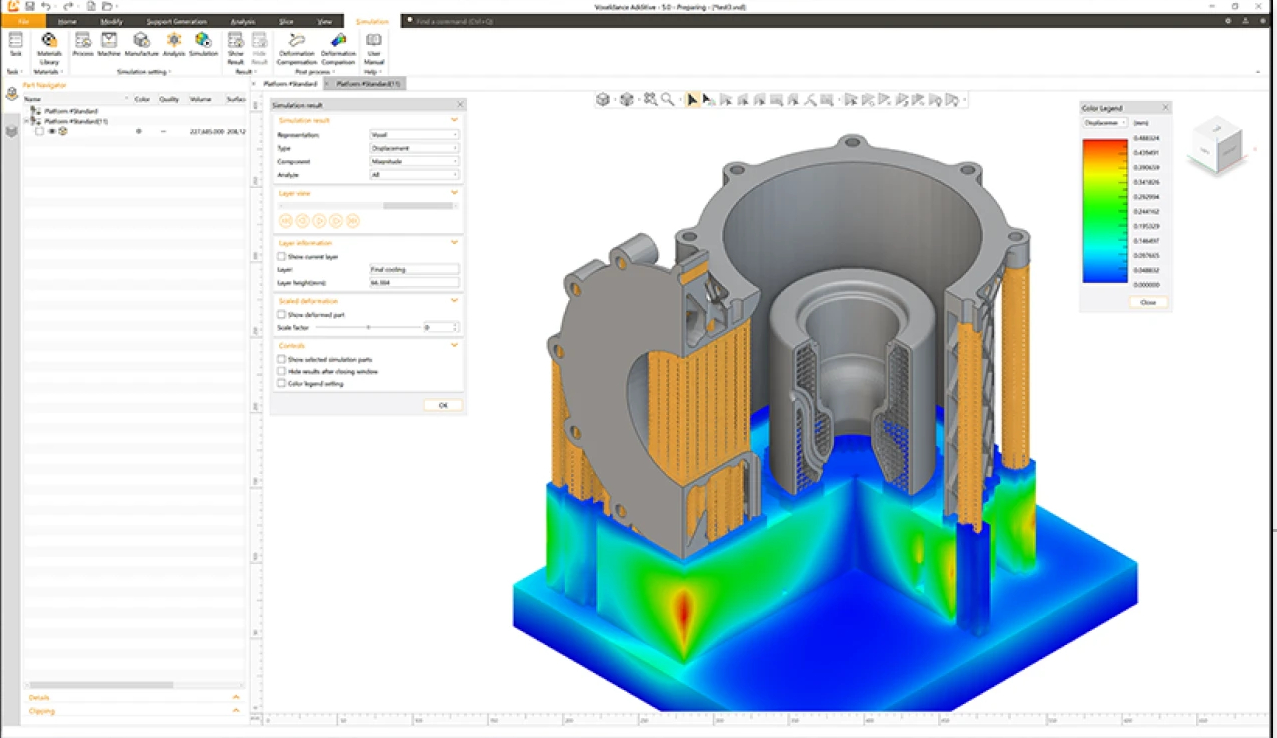This screenshot has width=1277, height=738.
Task: Open the Deformation Compensation tool
Action: click(296, 47)
